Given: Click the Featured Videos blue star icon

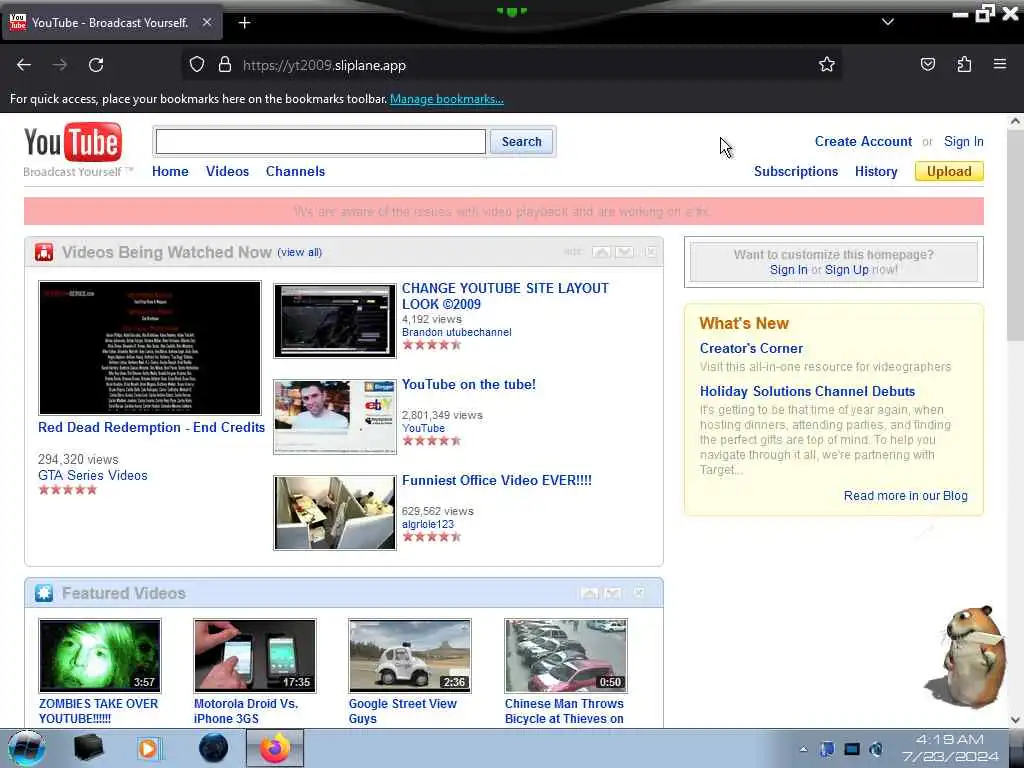Looking at the screenshot, I should [x=44, y=593].
